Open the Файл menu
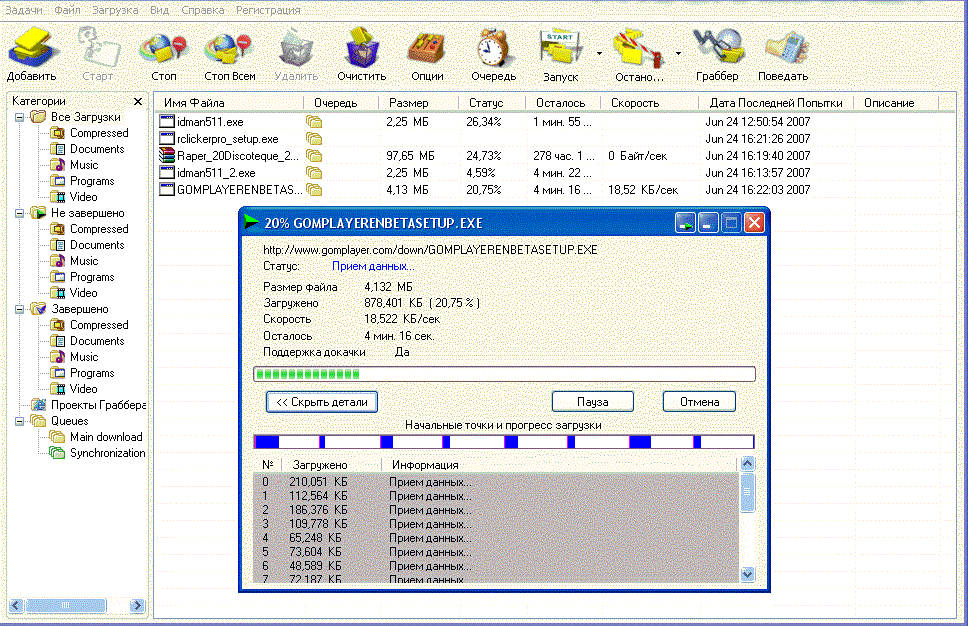Image resolution: width=968 pixels, height=626 pixels. click(67, 10)
